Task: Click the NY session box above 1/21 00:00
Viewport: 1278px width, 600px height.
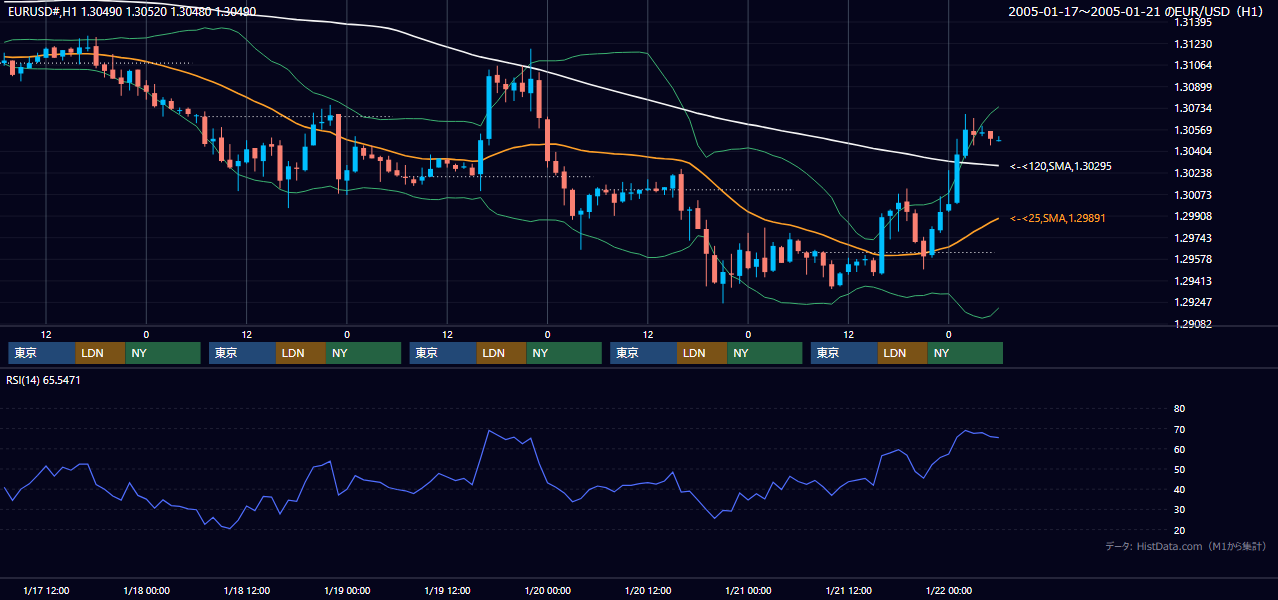Action: [765, 353]
